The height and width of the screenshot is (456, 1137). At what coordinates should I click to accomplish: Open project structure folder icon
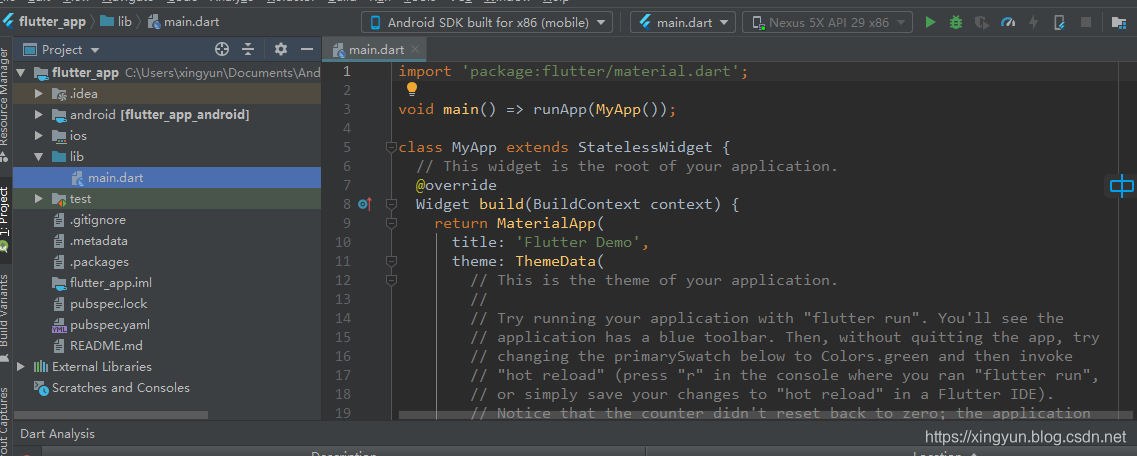1119,22
